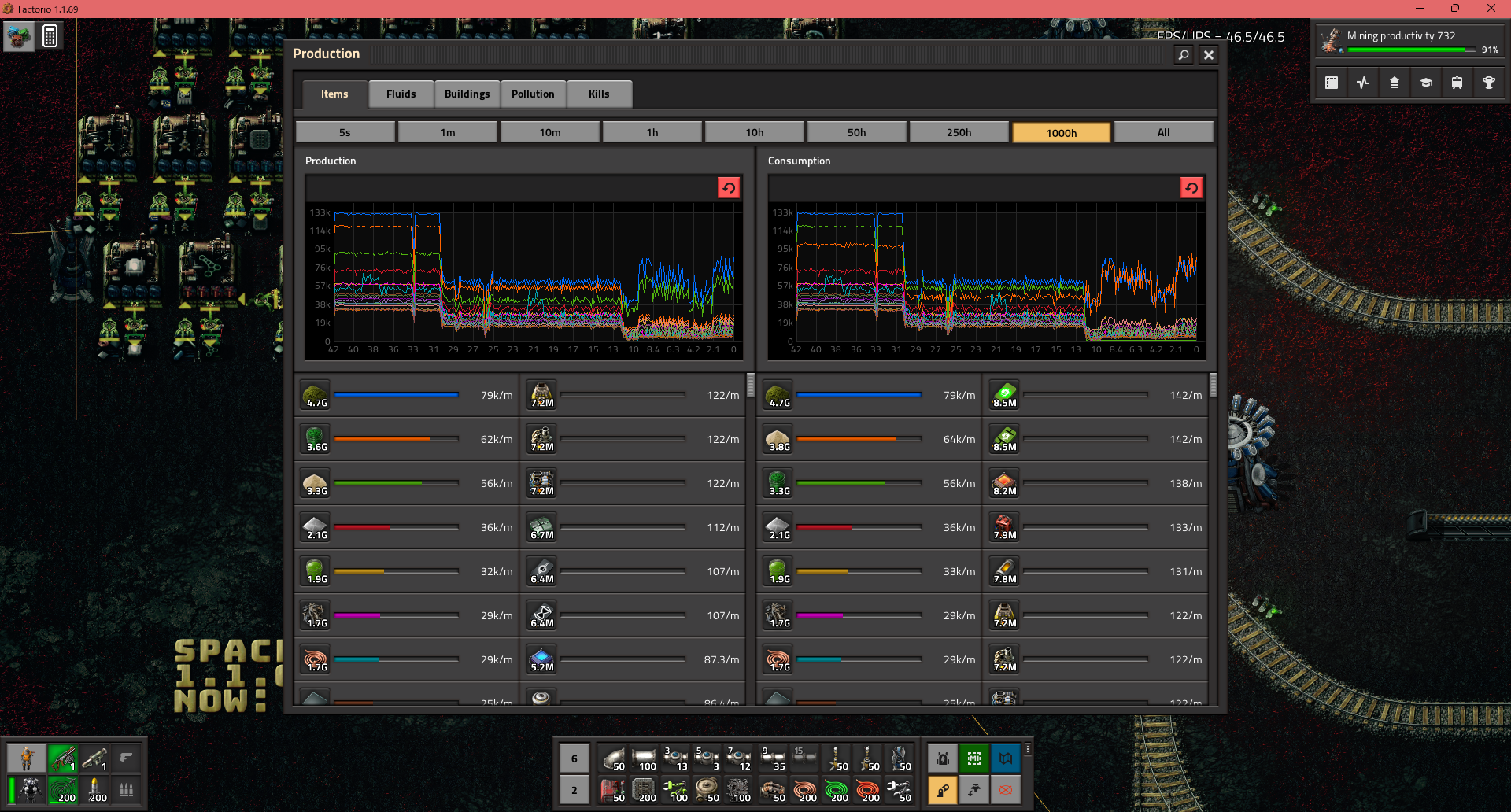Select the 4.7G stone item in Production list

click(x=315, y=395)
